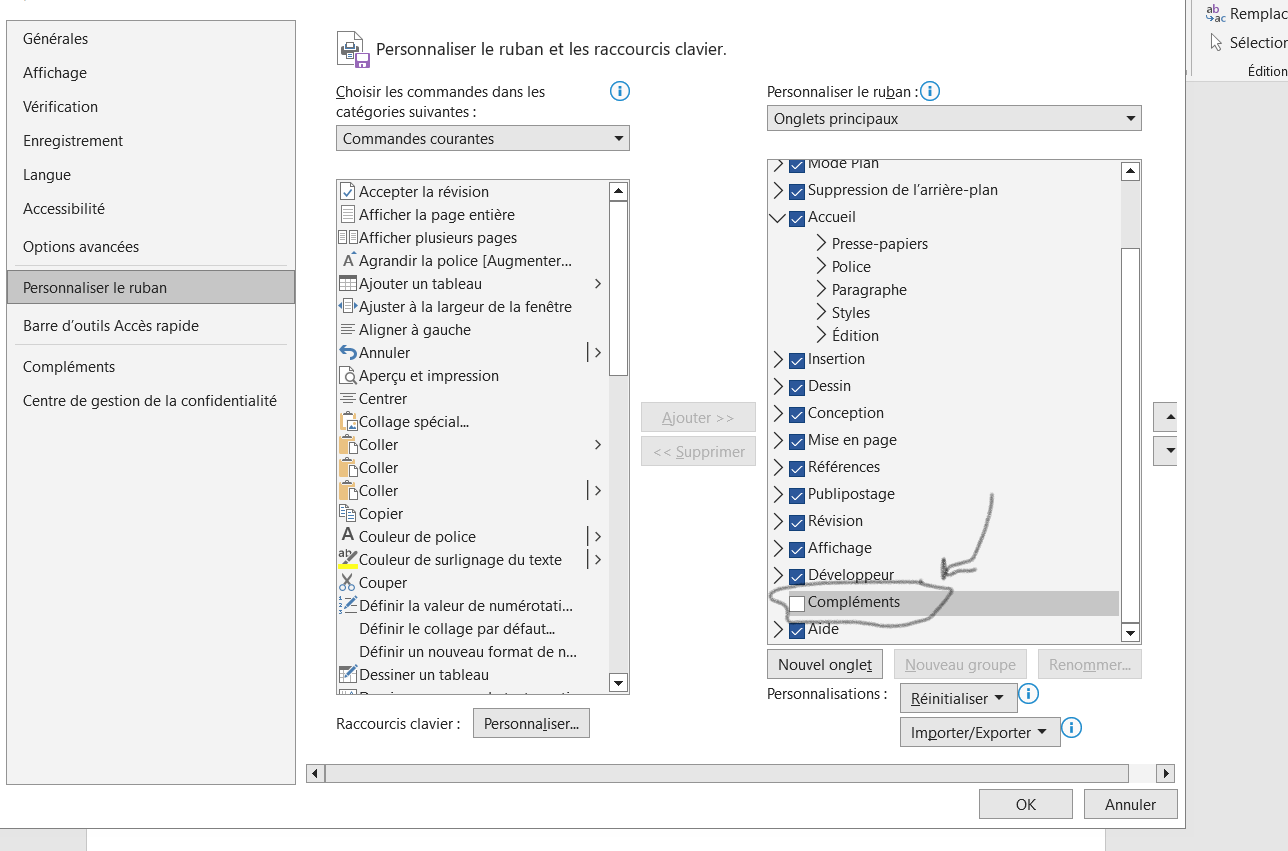Expand the Paragraphe group
Image resolution: width=1288 pixels, height=851 pixels.
point(821,289)
